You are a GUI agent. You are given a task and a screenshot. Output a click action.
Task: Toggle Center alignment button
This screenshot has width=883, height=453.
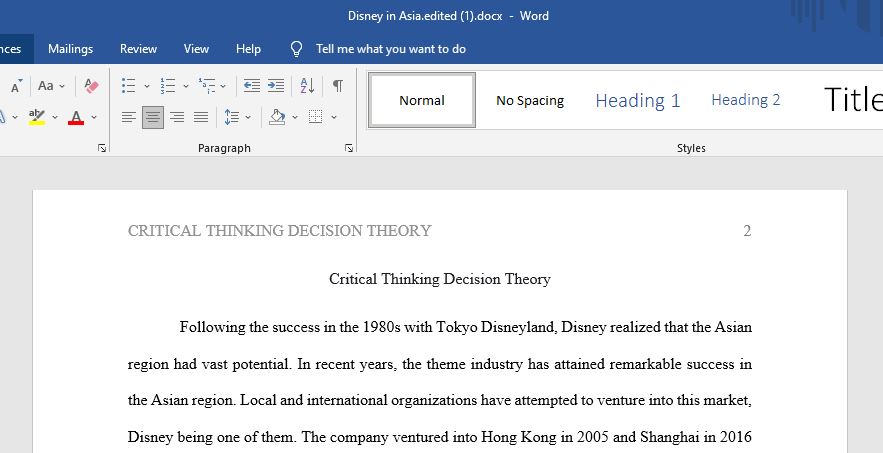(x=153, y=117)
